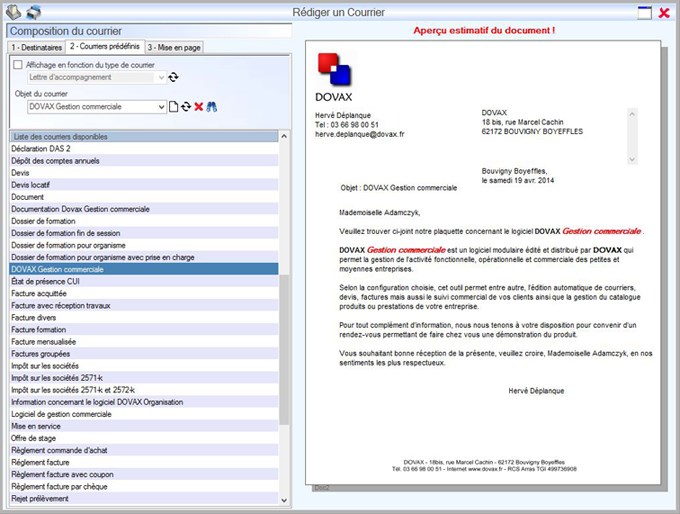
Task: Select État de présence CUI
Action: (x=144, y=282)
